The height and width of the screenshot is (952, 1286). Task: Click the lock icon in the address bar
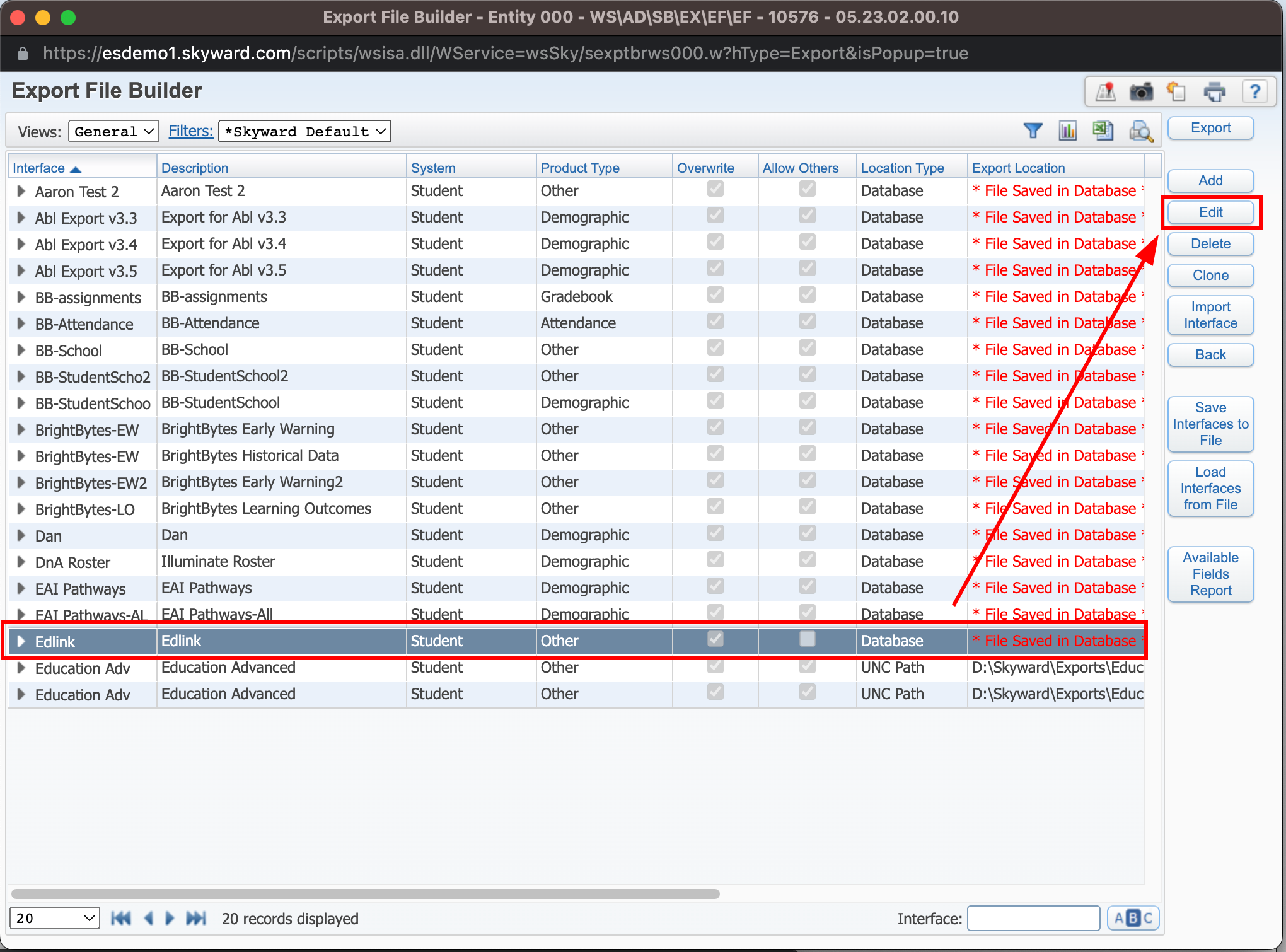(x=23, y=53)
